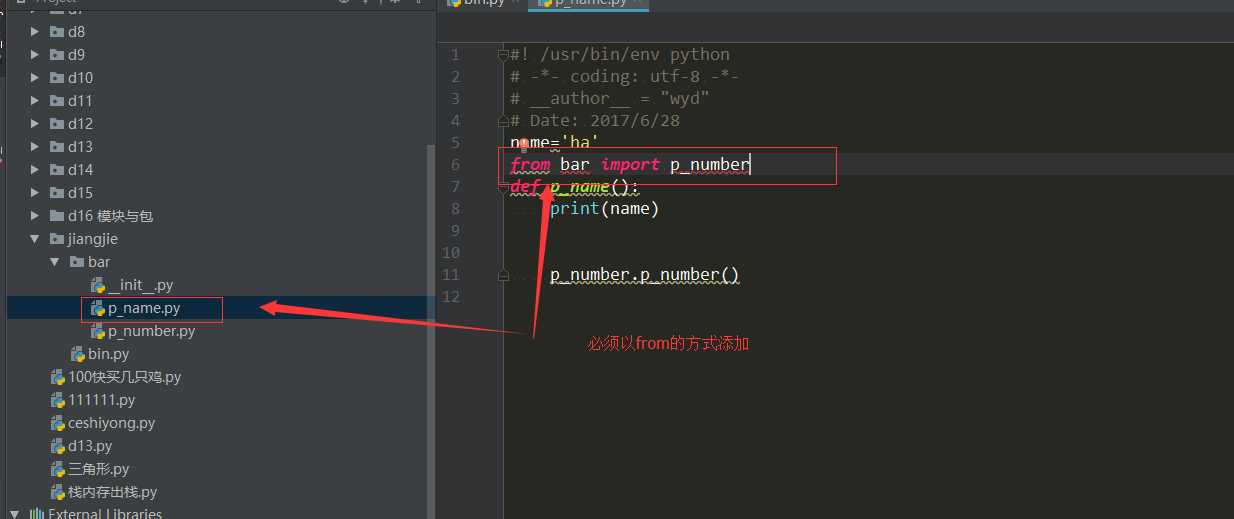
Task: Toggle fold marker at line 11
Action: click(x=504, y=274)
